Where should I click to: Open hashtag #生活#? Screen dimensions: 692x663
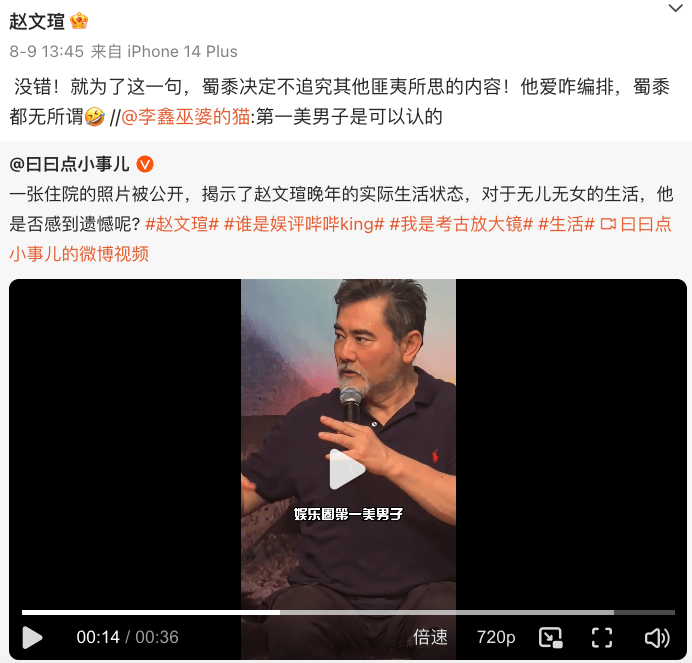point(566,224)
